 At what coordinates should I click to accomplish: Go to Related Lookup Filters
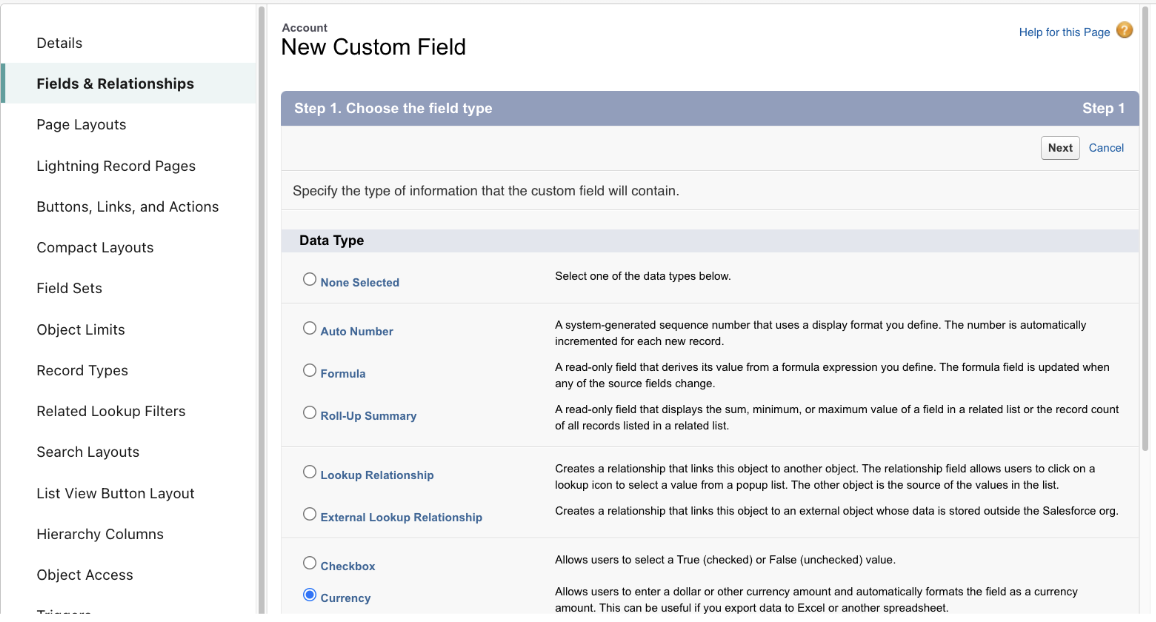coord(111,411)
